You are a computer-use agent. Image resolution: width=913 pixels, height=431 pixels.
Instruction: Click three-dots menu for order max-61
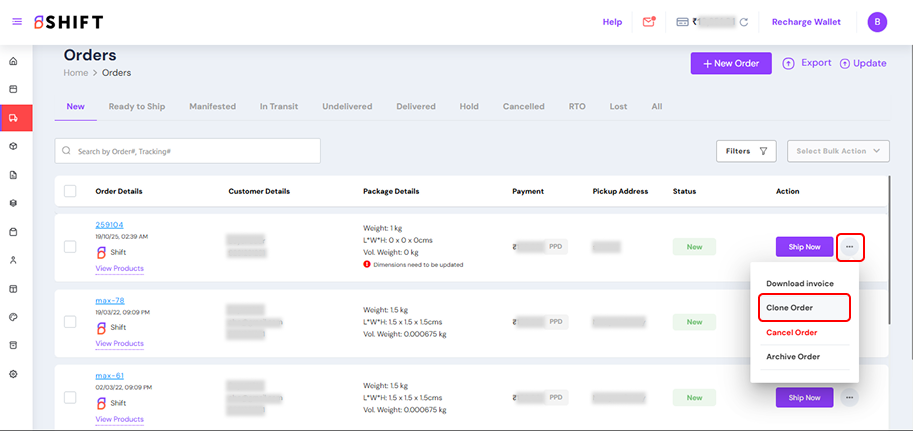[849, 397]
